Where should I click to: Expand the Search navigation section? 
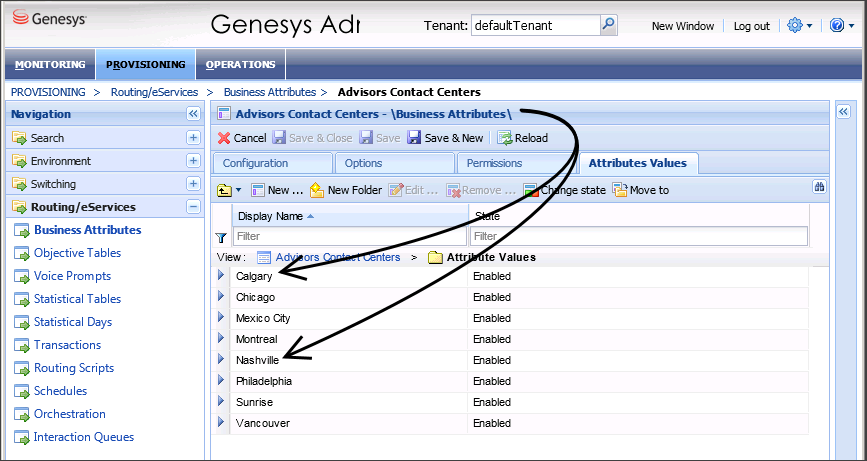(193, 138)
